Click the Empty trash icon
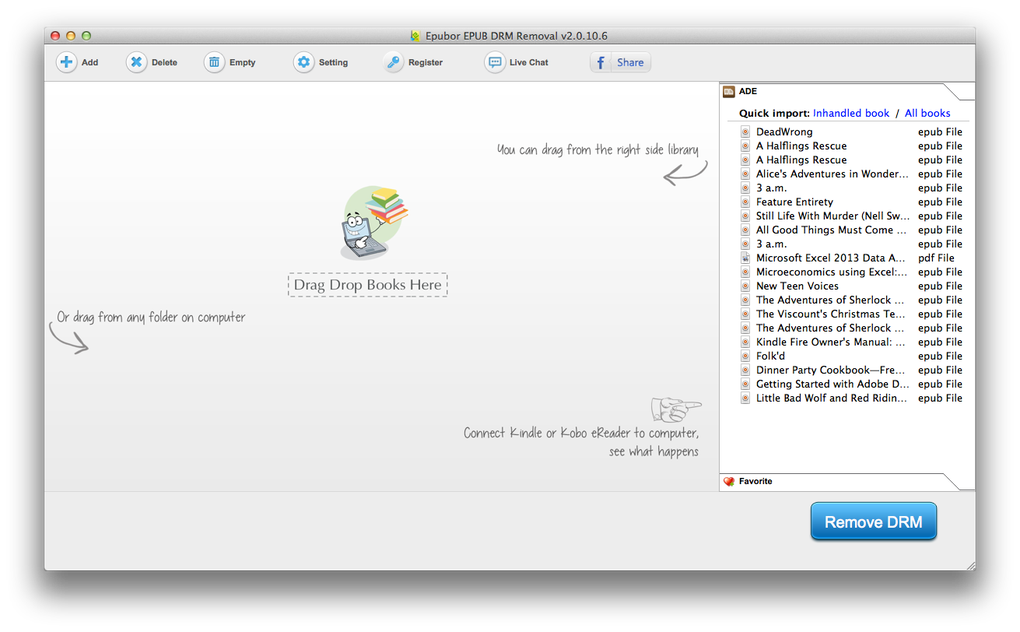This screenshot has width=1020, height=632. click(x=214, y=62)
